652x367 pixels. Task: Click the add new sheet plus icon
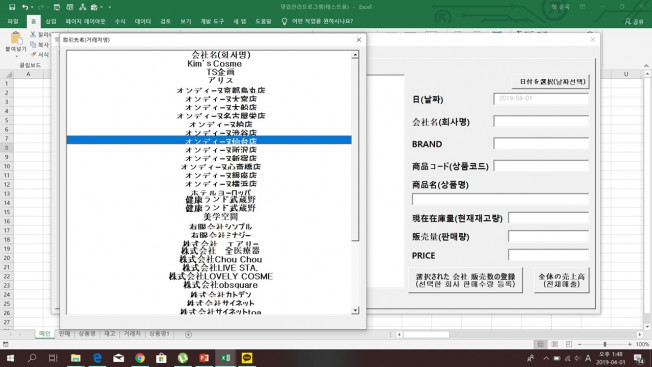coord(188,335)
